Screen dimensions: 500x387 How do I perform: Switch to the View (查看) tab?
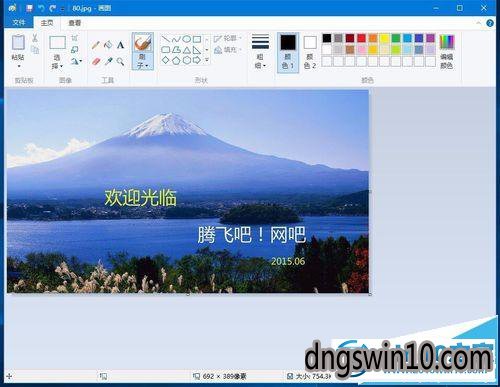74,23
